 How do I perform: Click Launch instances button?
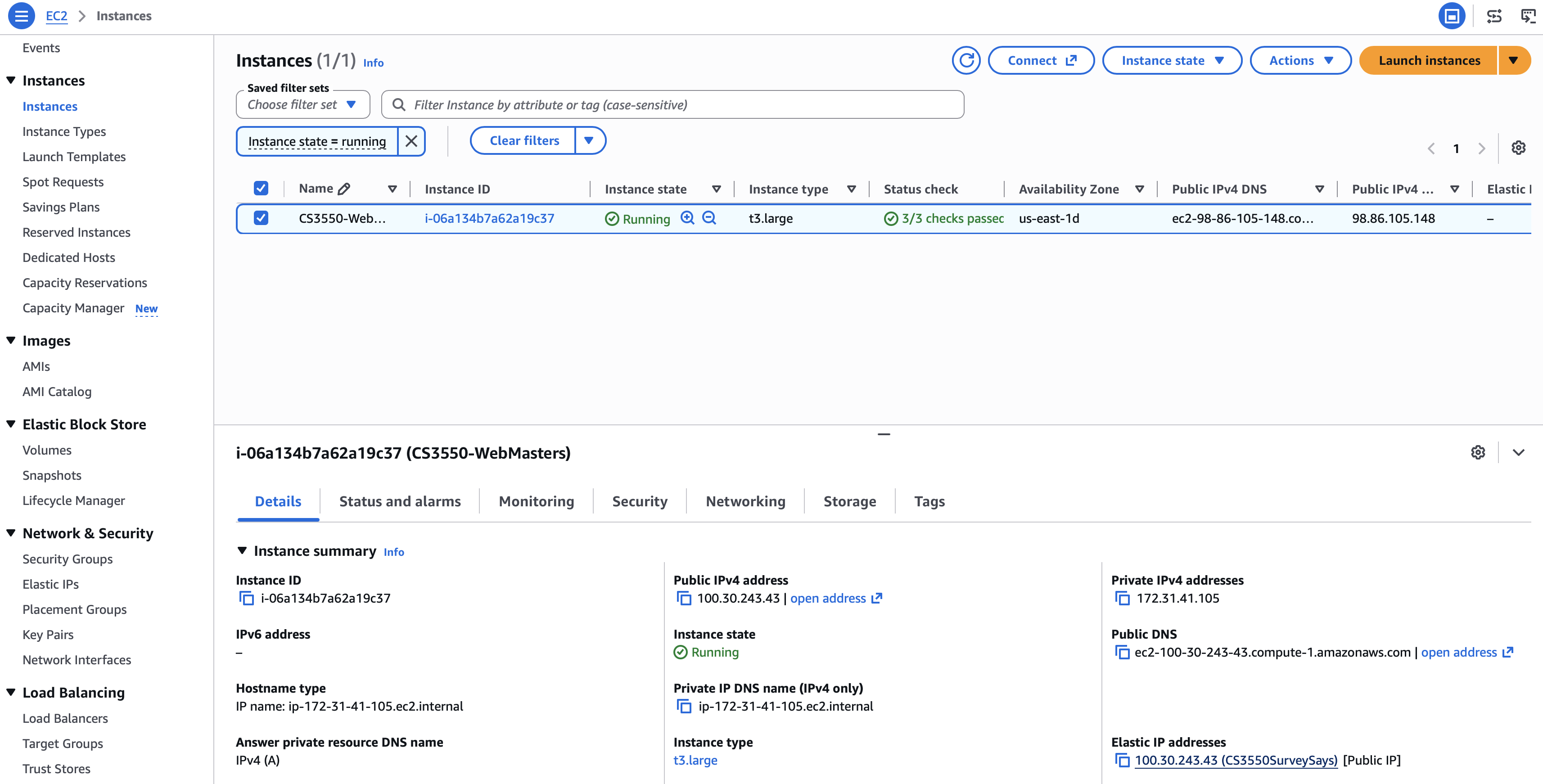tap(1429, 60)
